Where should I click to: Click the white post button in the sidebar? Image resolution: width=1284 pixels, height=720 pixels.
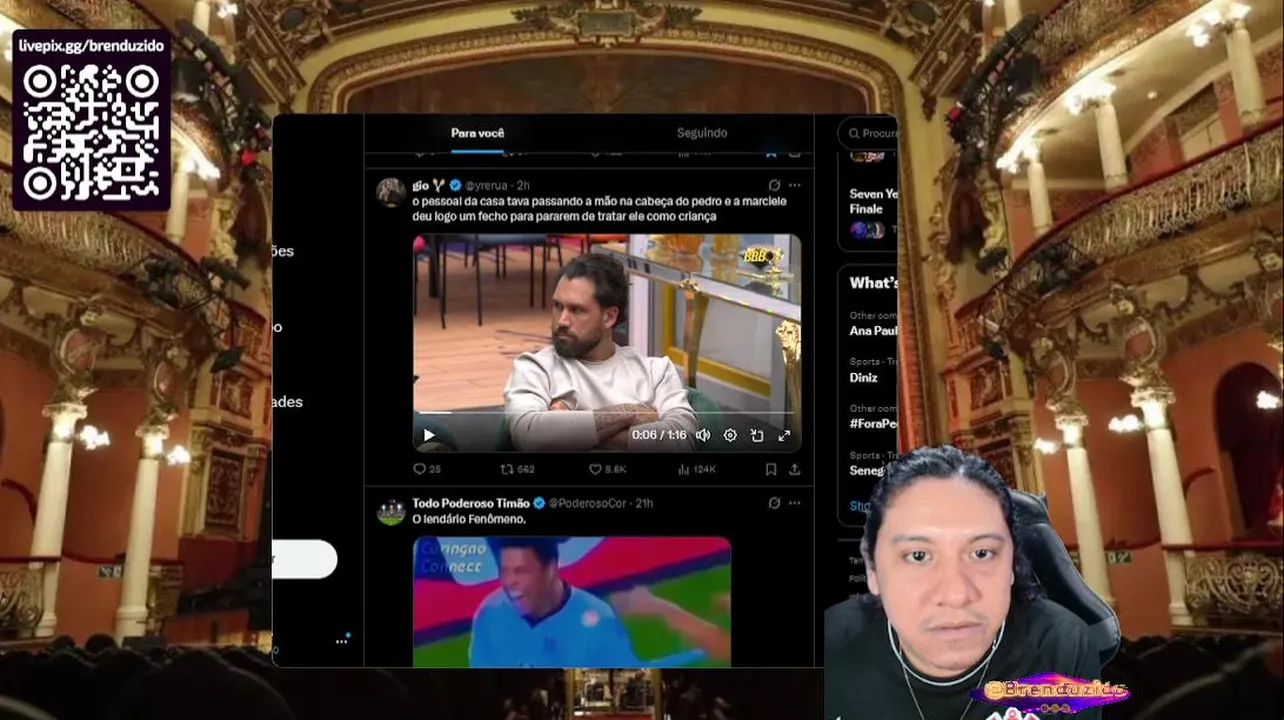pos(304,559)
